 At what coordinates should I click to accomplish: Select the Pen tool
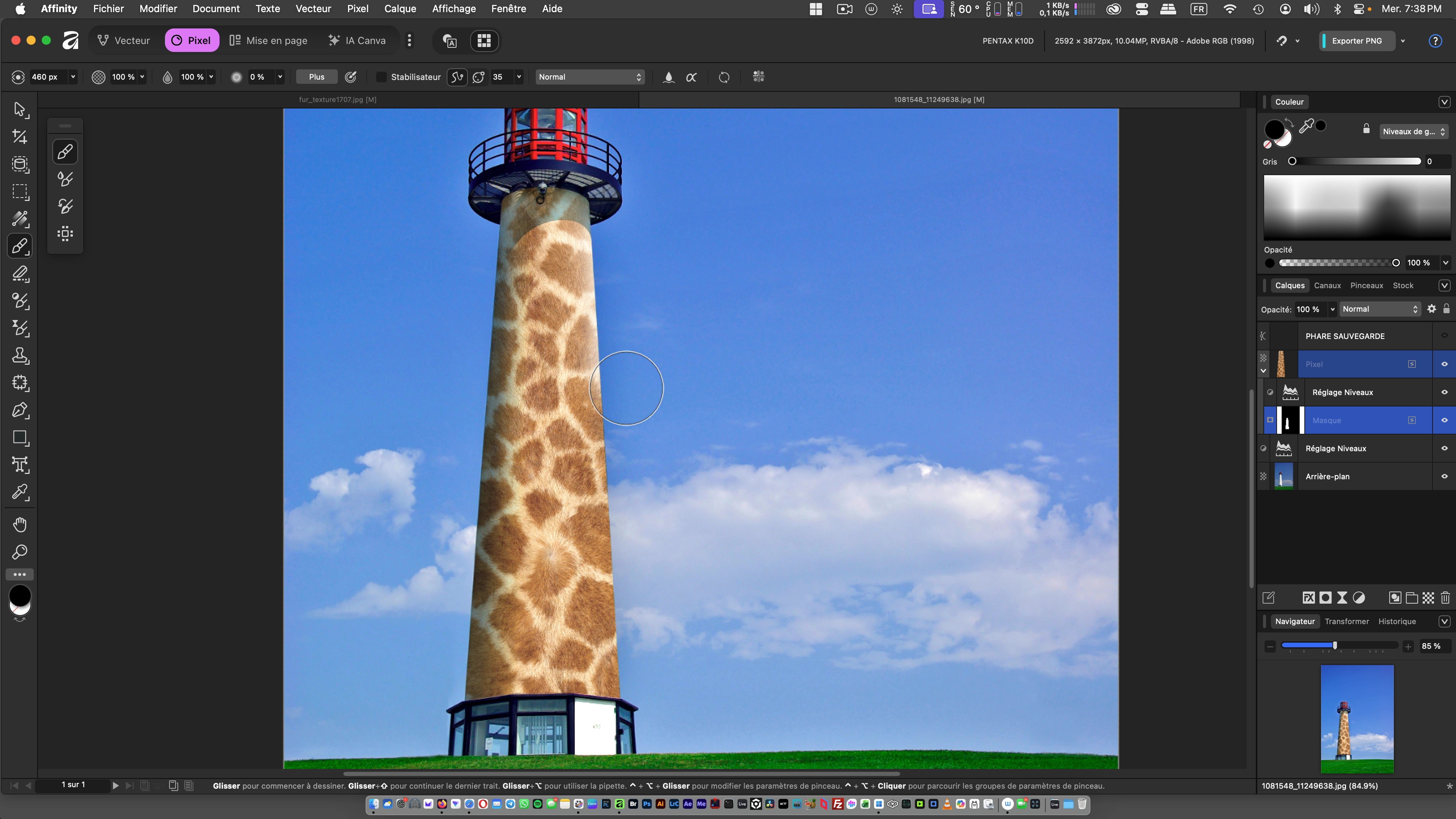point(20,410)
